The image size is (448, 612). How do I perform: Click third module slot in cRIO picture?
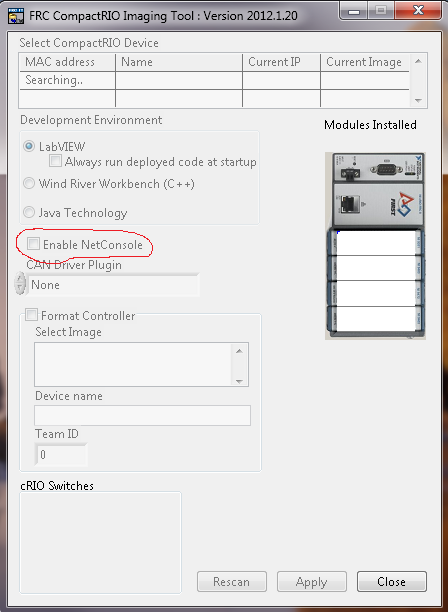click(375, 293)
